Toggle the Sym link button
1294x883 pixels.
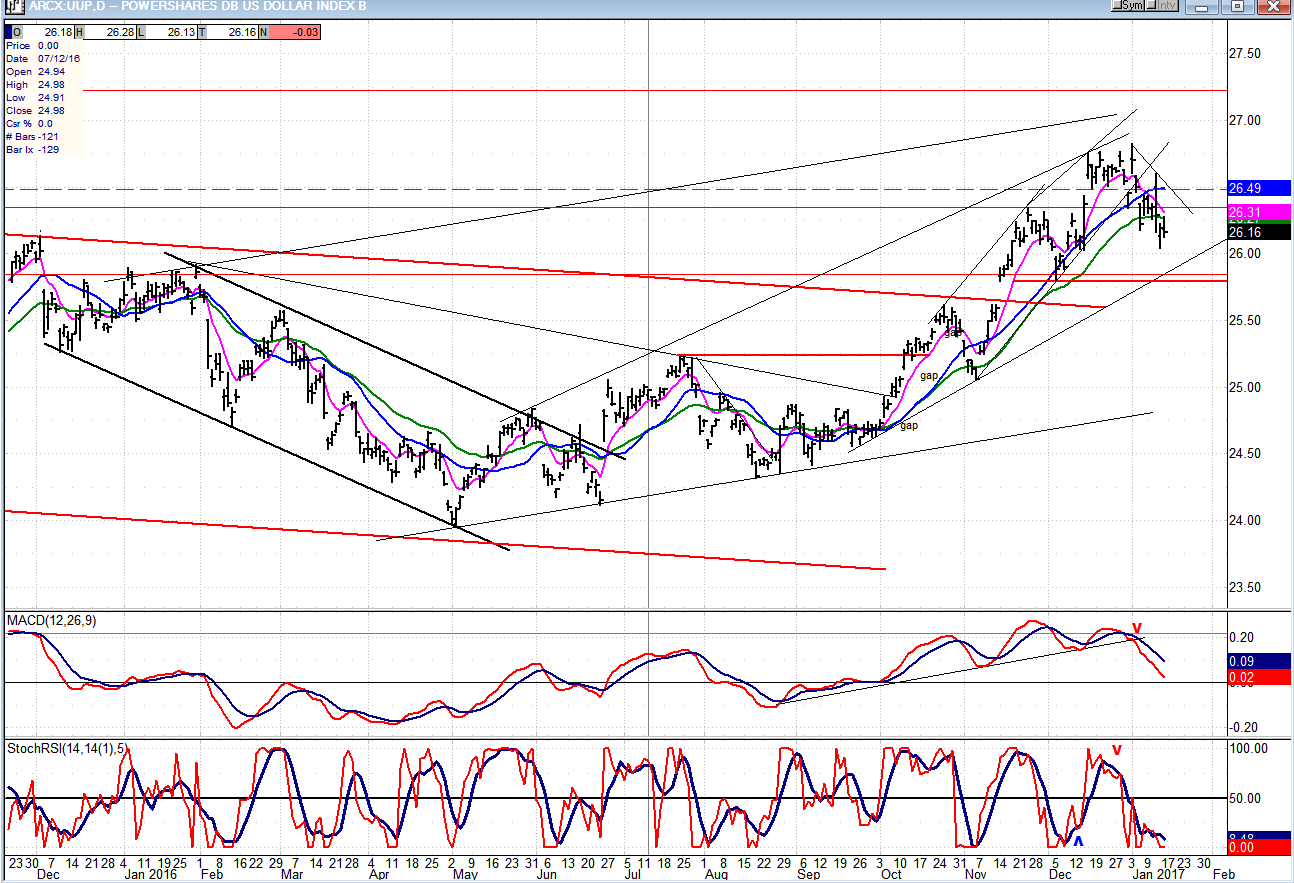point(1129,6)
